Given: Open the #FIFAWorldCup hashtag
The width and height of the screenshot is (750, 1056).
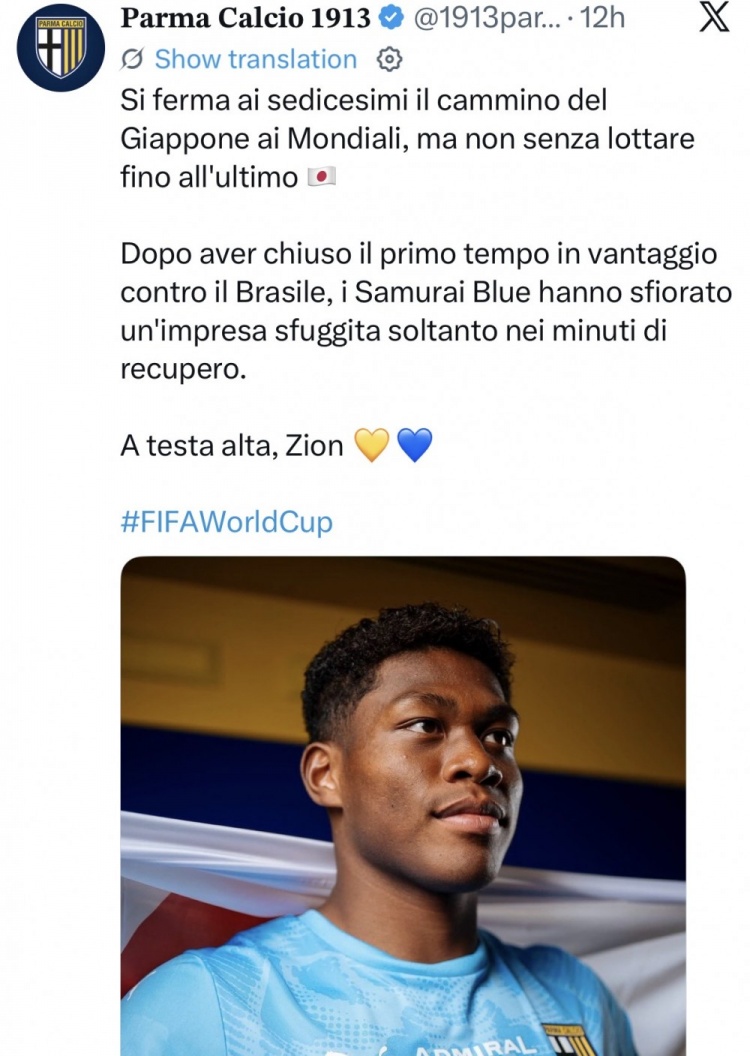Looking at the screenshot, I should 226,523.
